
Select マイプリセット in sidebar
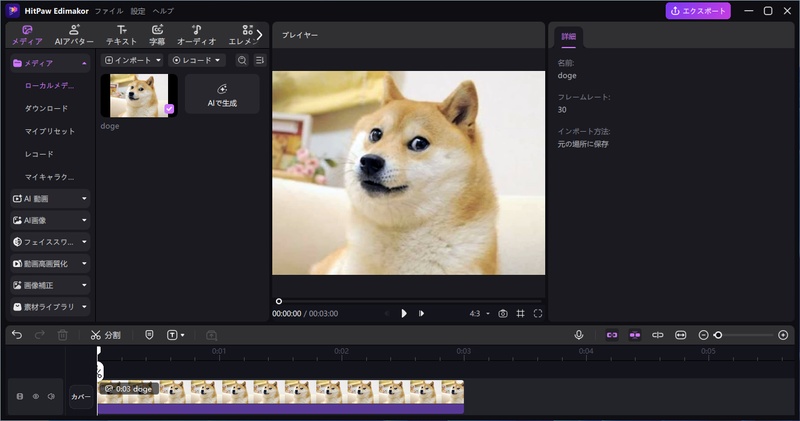[50, 131]
